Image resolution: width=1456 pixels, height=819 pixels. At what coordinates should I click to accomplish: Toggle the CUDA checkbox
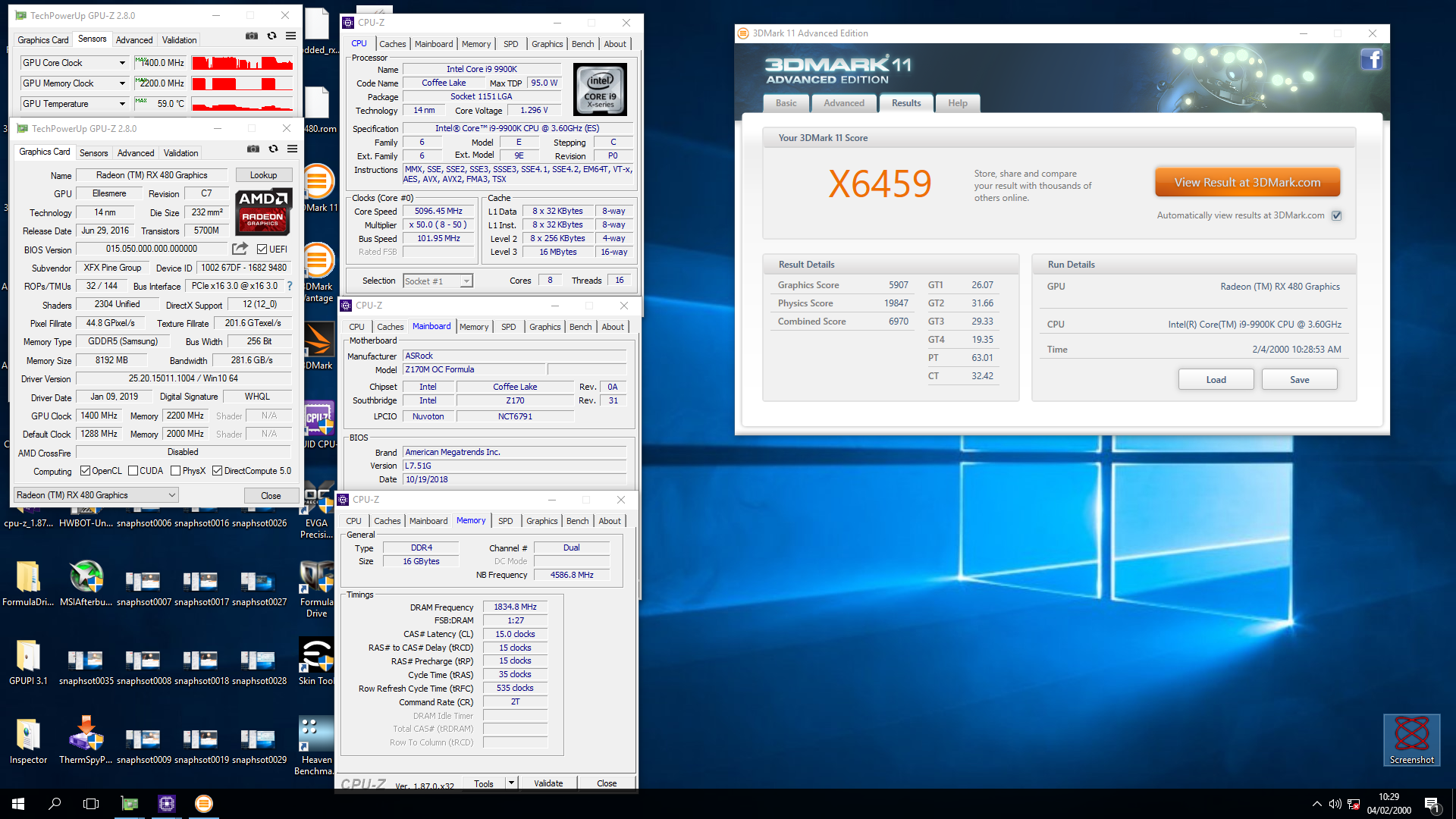pos(133,471)
